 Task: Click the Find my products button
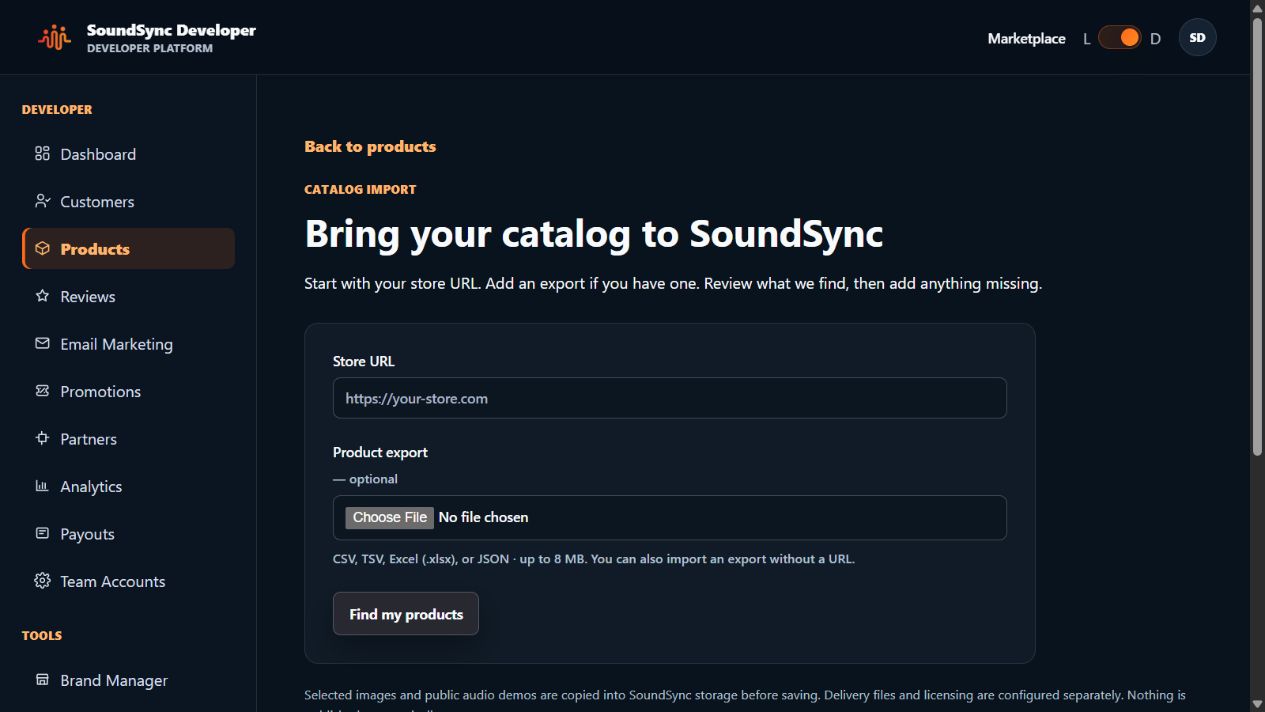pyautogui.click(x=406, y=614)
